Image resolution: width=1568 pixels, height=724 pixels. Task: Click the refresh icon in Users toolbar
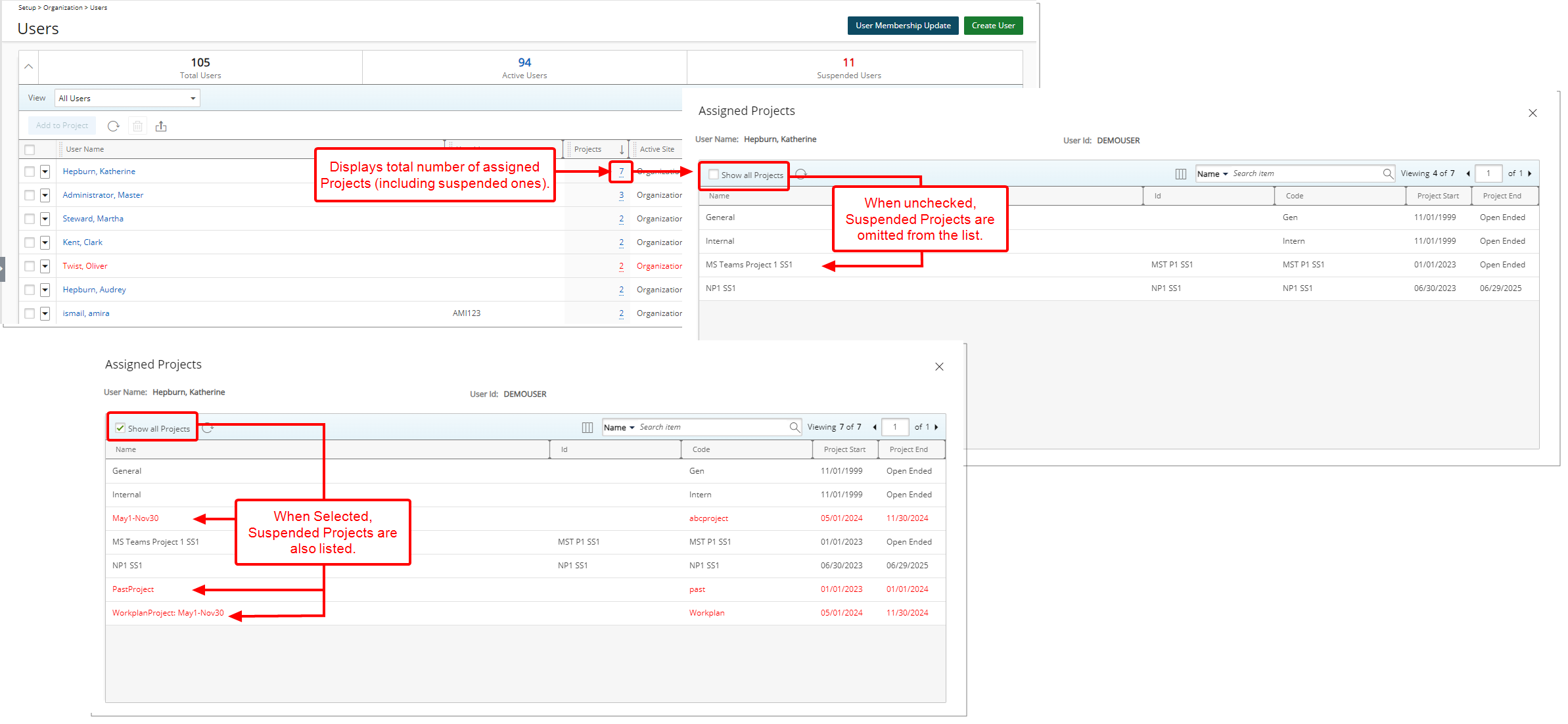pyautogui.click(x=113, y=126)
